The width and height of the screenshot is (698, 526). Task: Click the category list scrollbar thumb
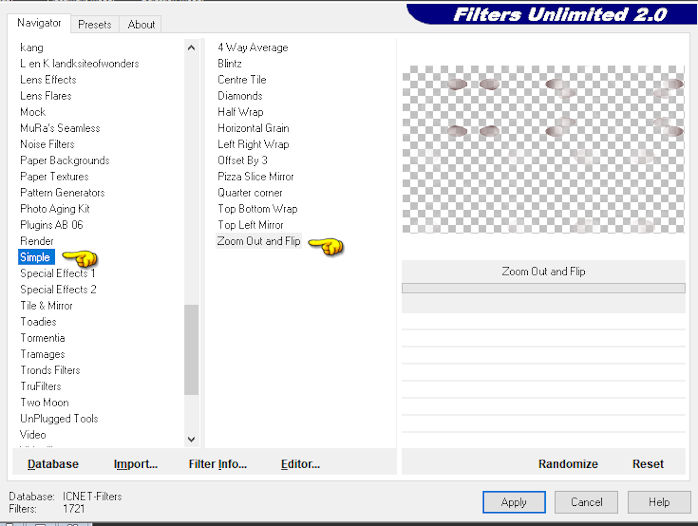coord(191,350)
